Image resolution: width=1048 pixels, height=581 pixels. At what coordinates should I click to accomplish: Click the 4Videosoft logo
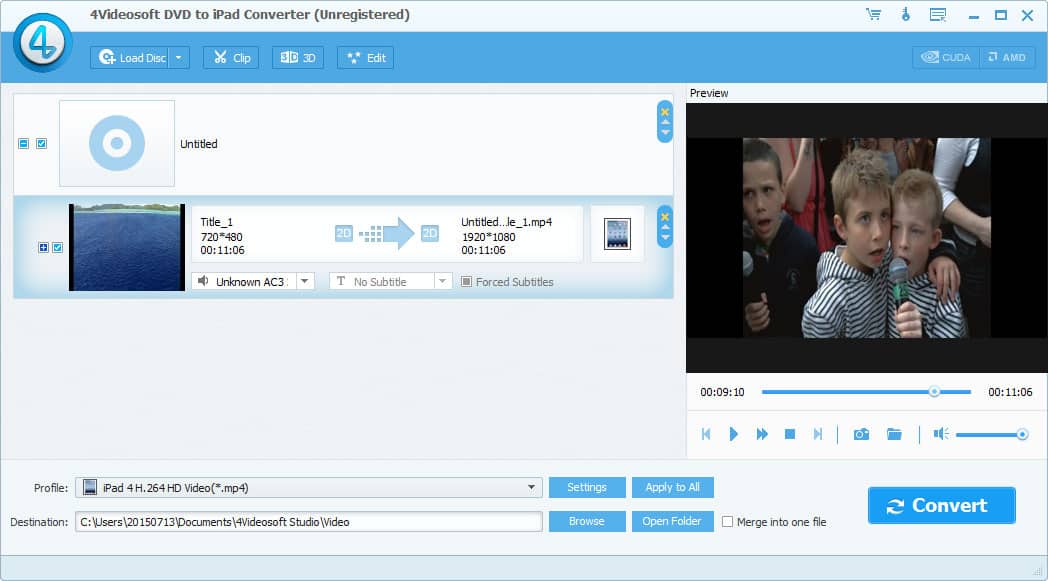(x=43, y=43)
